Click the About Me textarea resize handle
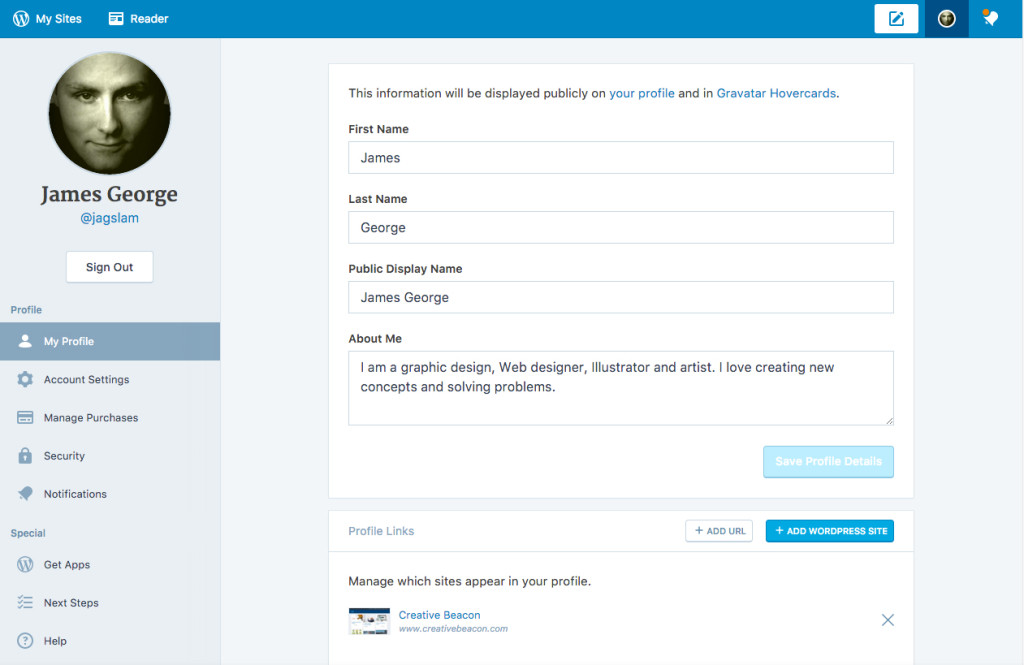The image size is (1024, 665). [x=889, y=421]
